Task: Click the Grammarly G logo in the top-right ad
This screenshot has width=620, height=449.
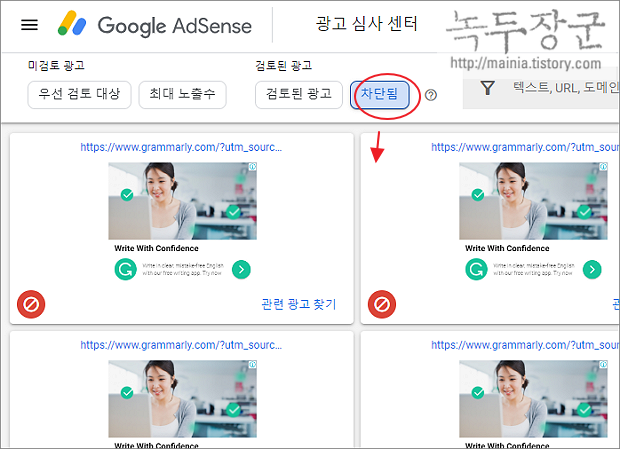Action: pos(476,269)
